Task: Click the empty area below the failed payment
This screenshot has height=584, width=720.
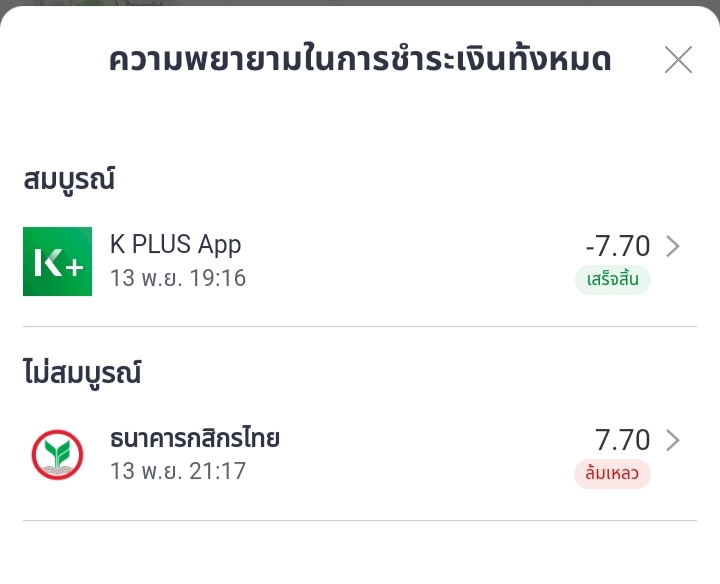Action: 360,555
